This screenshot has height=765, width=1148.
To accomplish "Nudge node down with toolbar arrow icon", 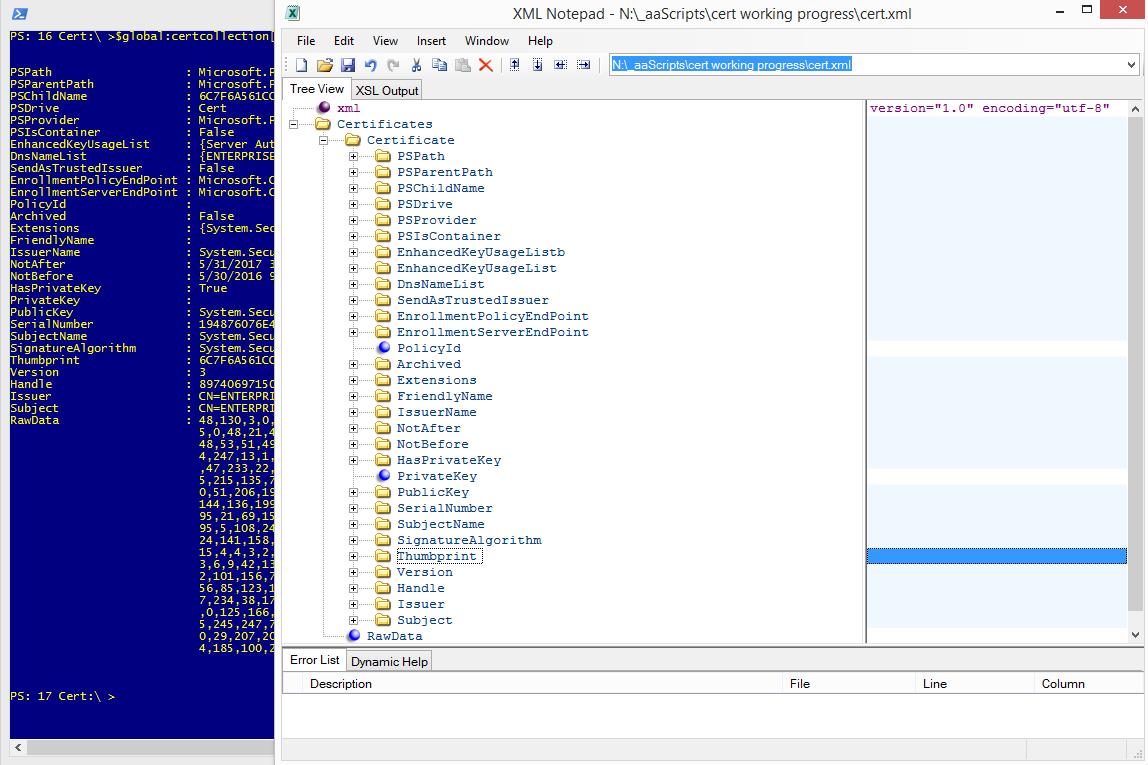I will 537,65.
